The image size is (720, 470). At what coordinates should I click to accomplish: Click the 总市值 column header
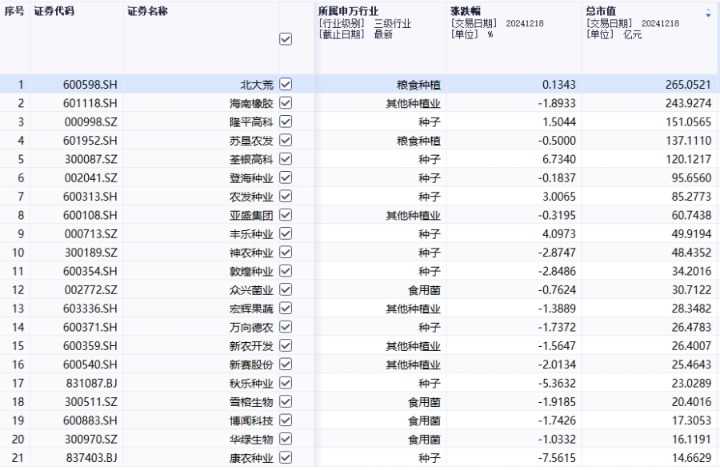point(600,9)
